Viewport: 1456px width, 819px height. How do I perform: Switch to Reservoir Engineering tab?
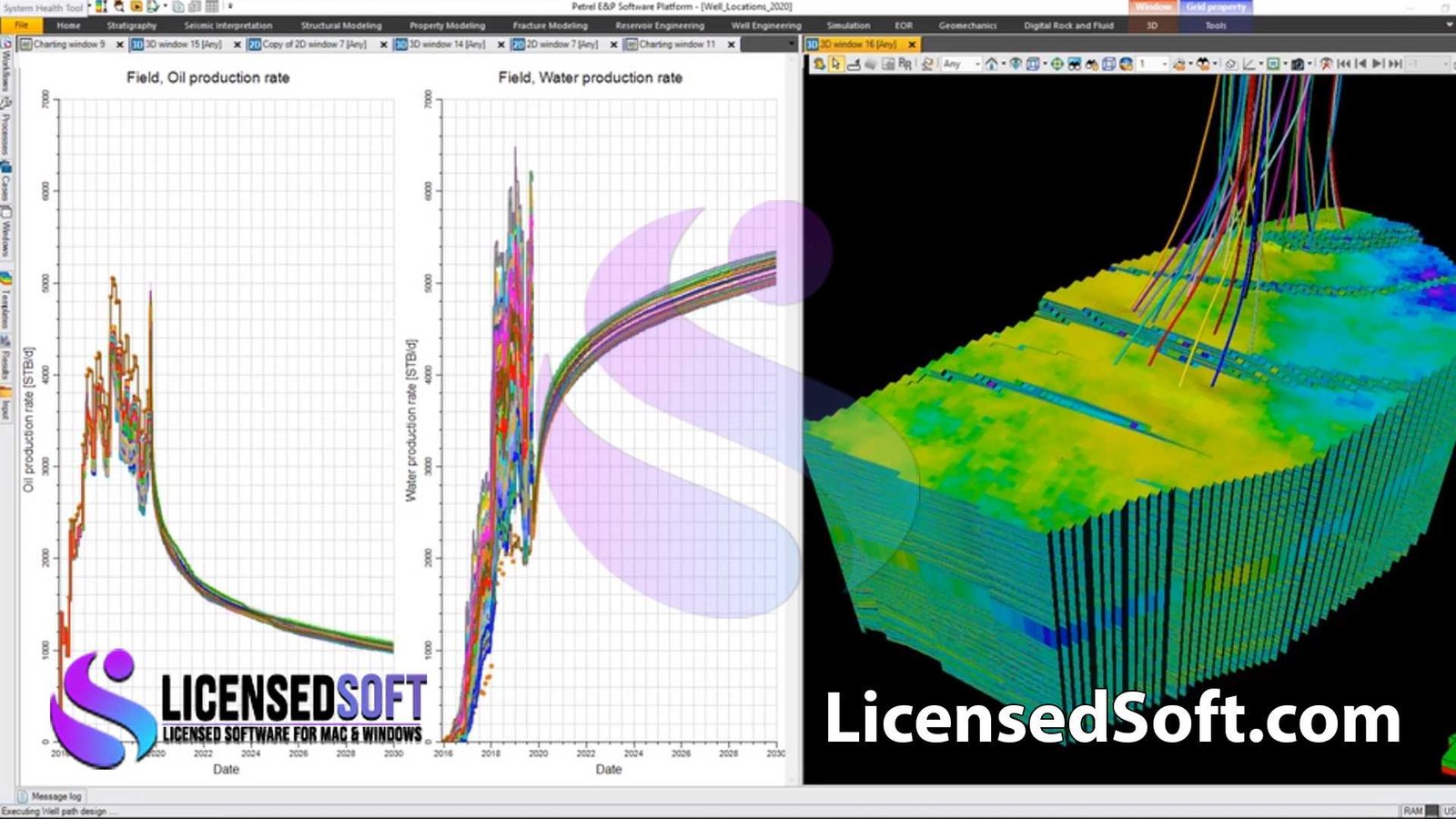click(x=660, y=25)
